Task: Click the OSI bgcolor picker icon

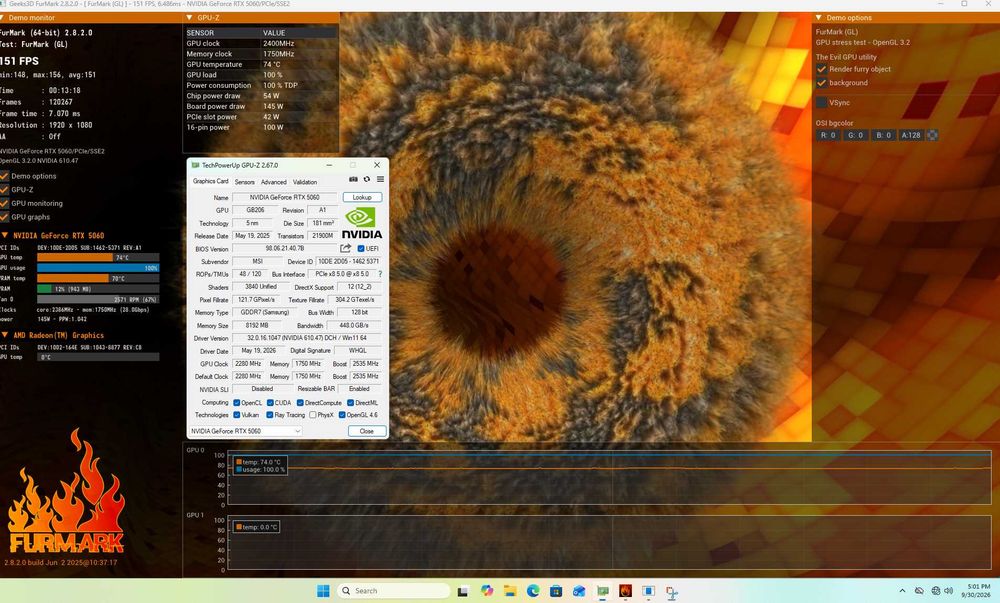Action: click(932, 135)
